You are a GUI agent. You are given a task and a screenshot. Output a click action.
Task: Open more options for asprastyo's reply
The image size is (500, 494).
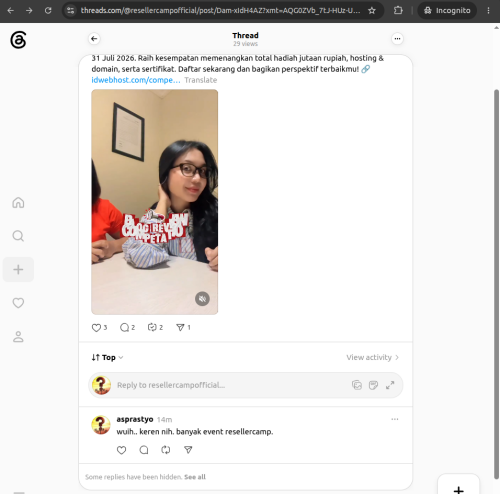point(395,419)
